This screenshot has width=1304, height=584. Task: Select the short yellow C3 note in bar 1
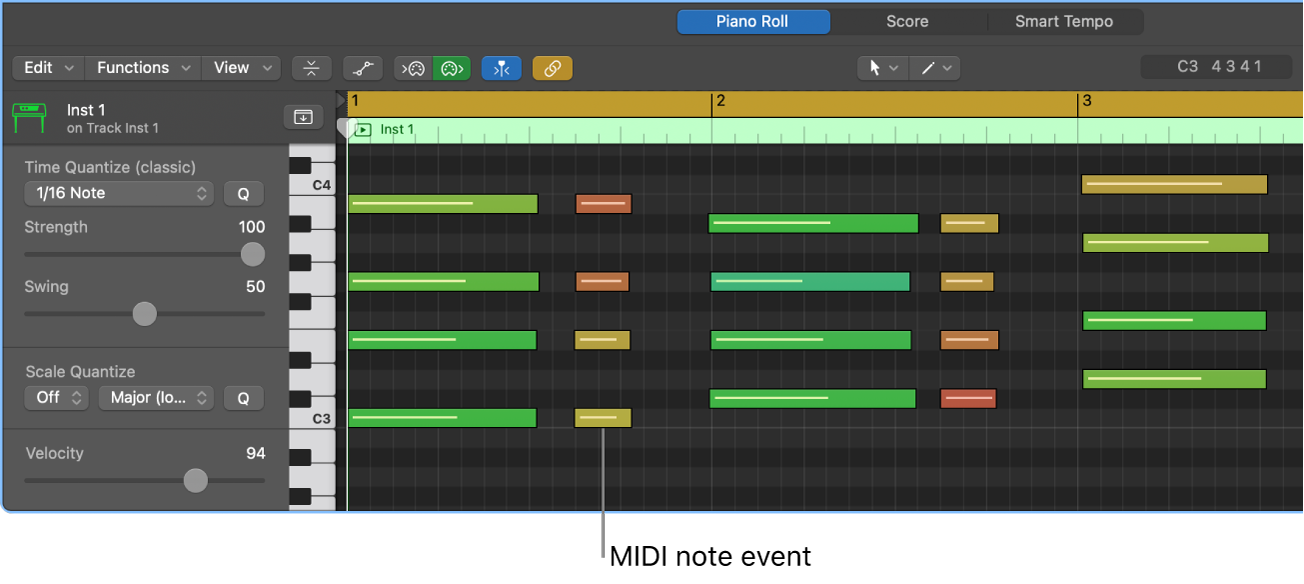click(603, 418)
